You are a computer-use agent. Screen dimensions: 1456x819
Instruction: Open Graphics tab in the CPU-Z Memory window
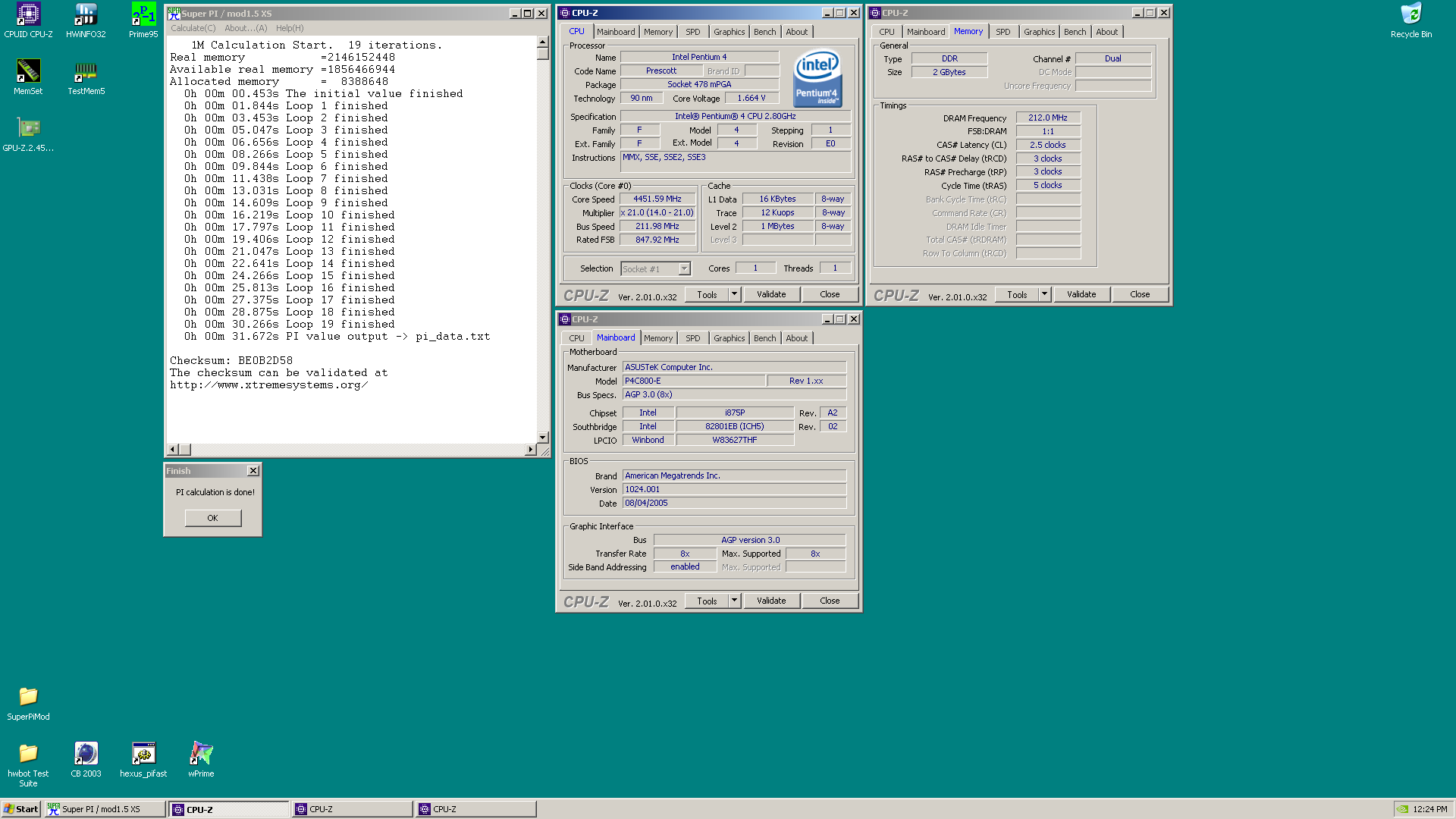point(1039,32)
